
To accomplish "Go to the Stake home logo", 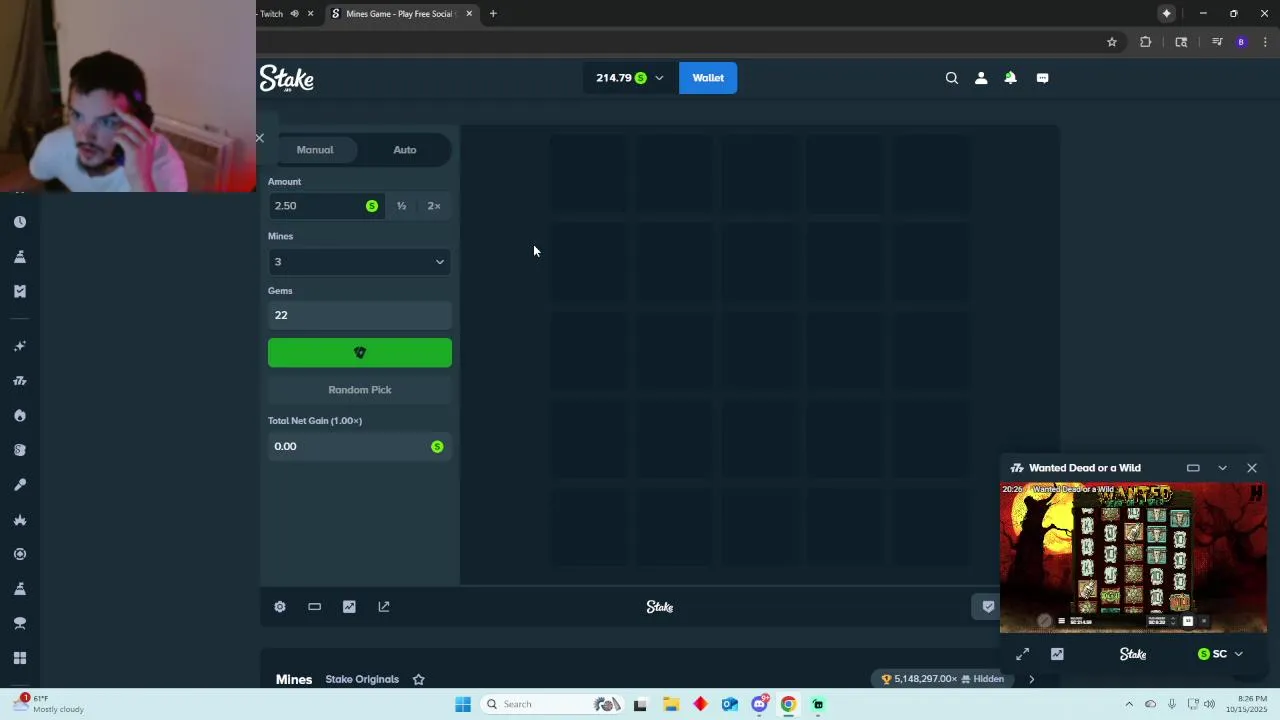I will click(287, 78).
